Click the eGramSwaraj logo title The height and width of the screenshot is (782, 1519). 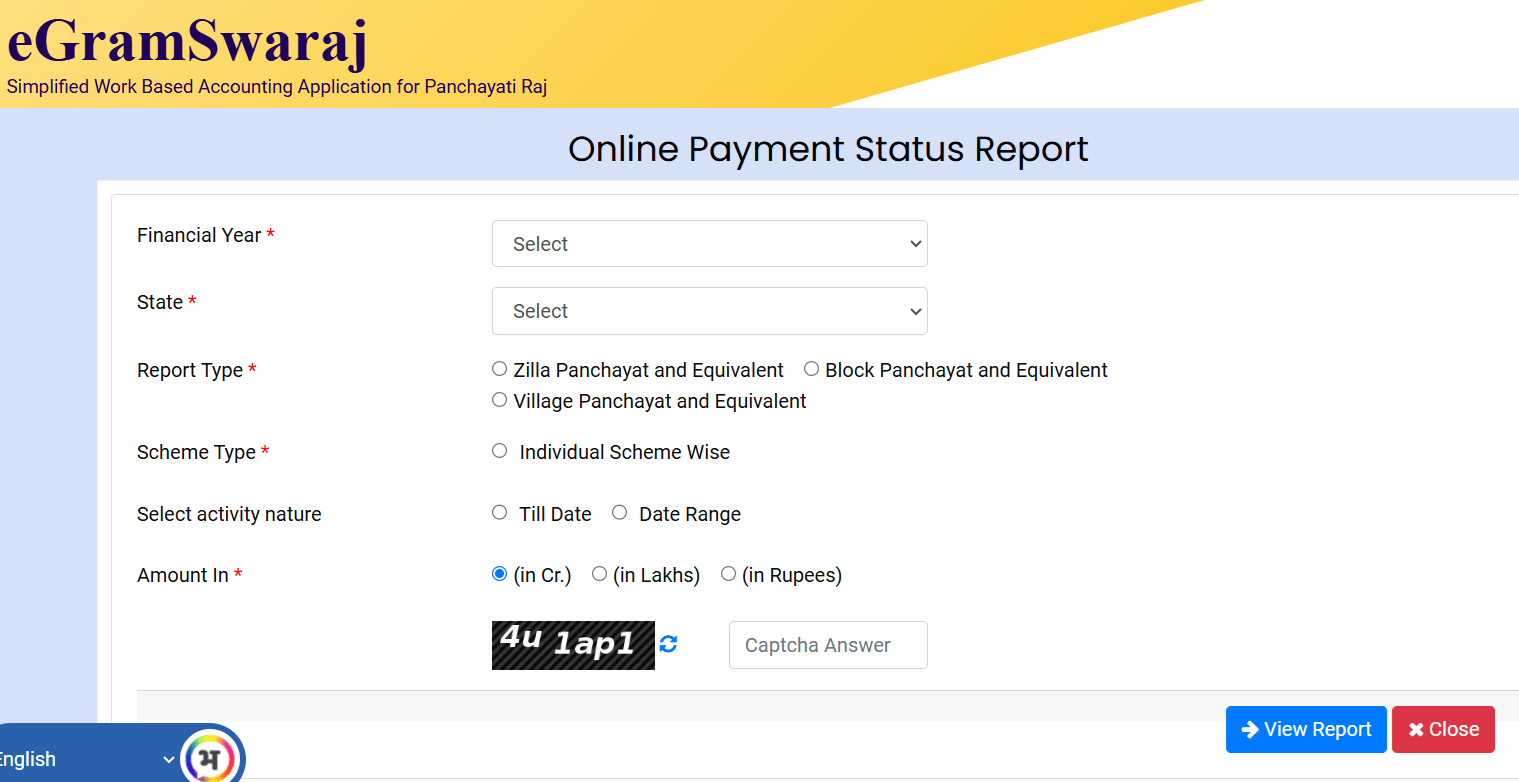click(187, 43)
